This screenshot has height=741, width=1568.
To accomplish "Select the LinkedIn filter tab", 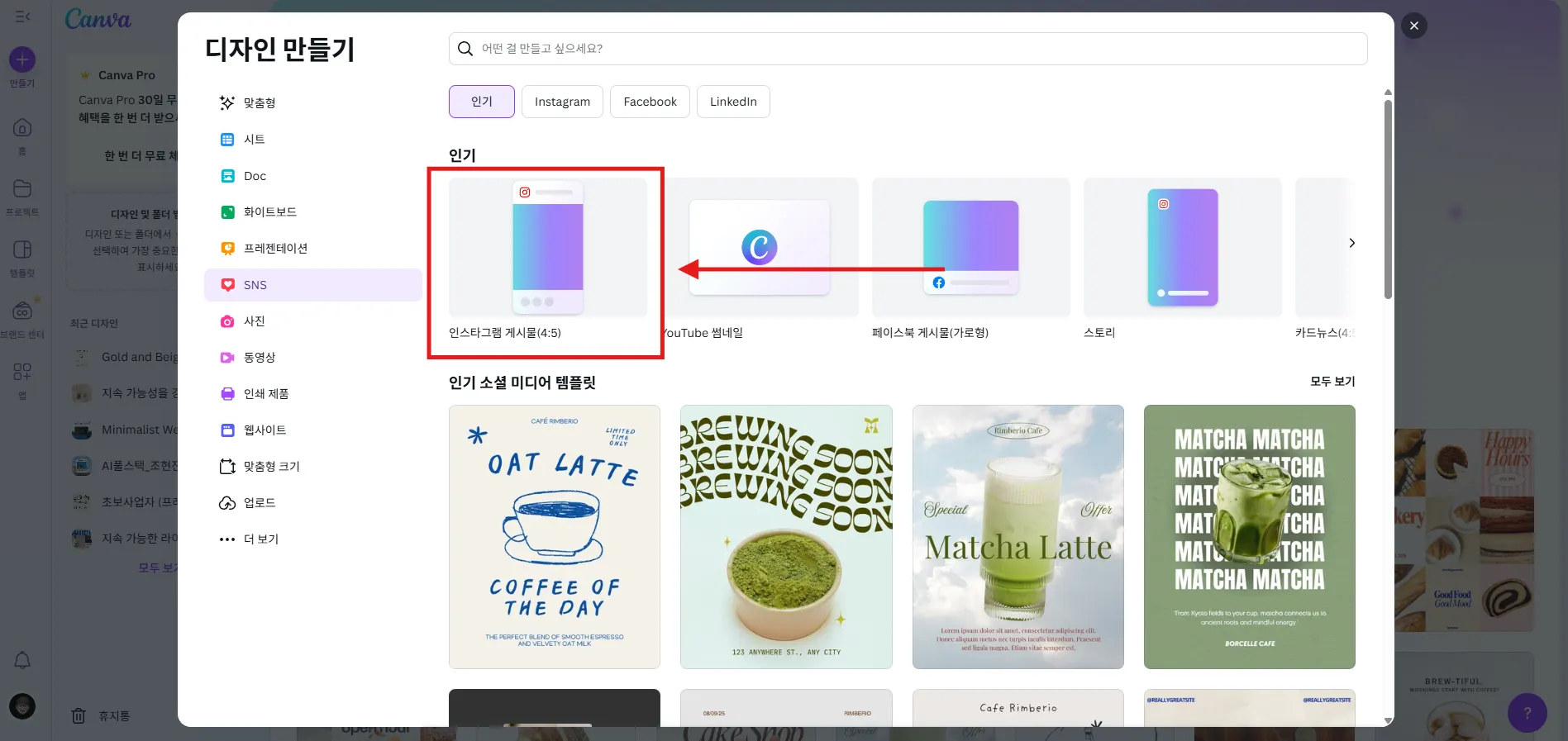I will (733, 102).
